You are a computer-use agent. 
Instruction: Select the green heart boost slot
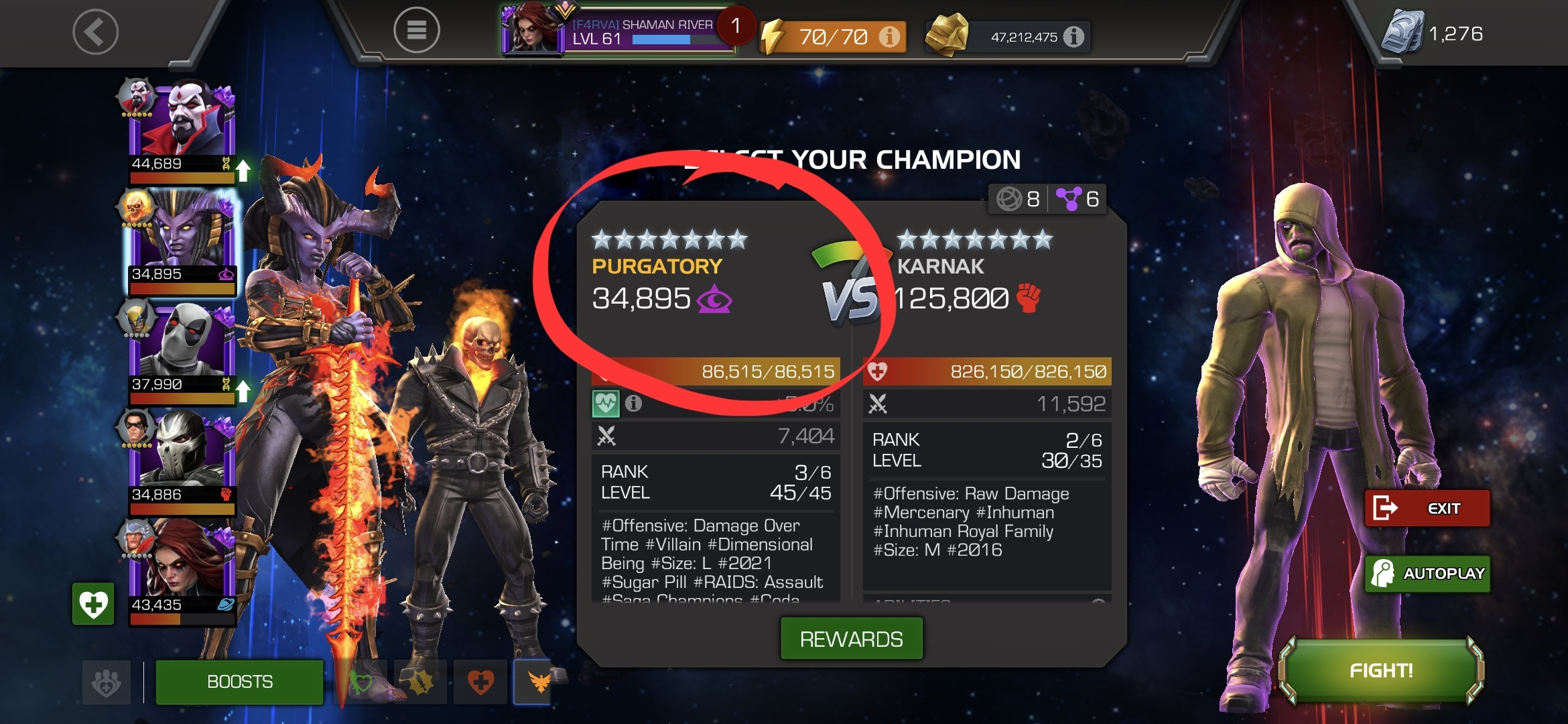pos(362,682)
